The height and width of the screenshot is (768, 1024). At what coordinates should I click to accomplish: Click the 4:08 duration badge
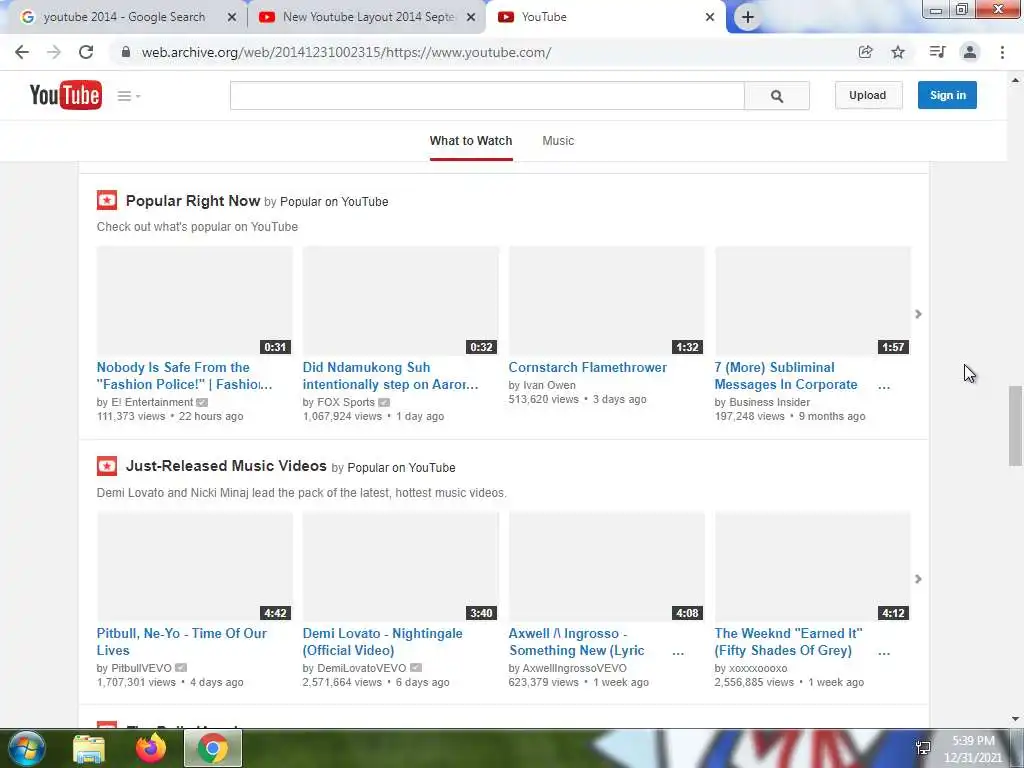click(687, 613)
